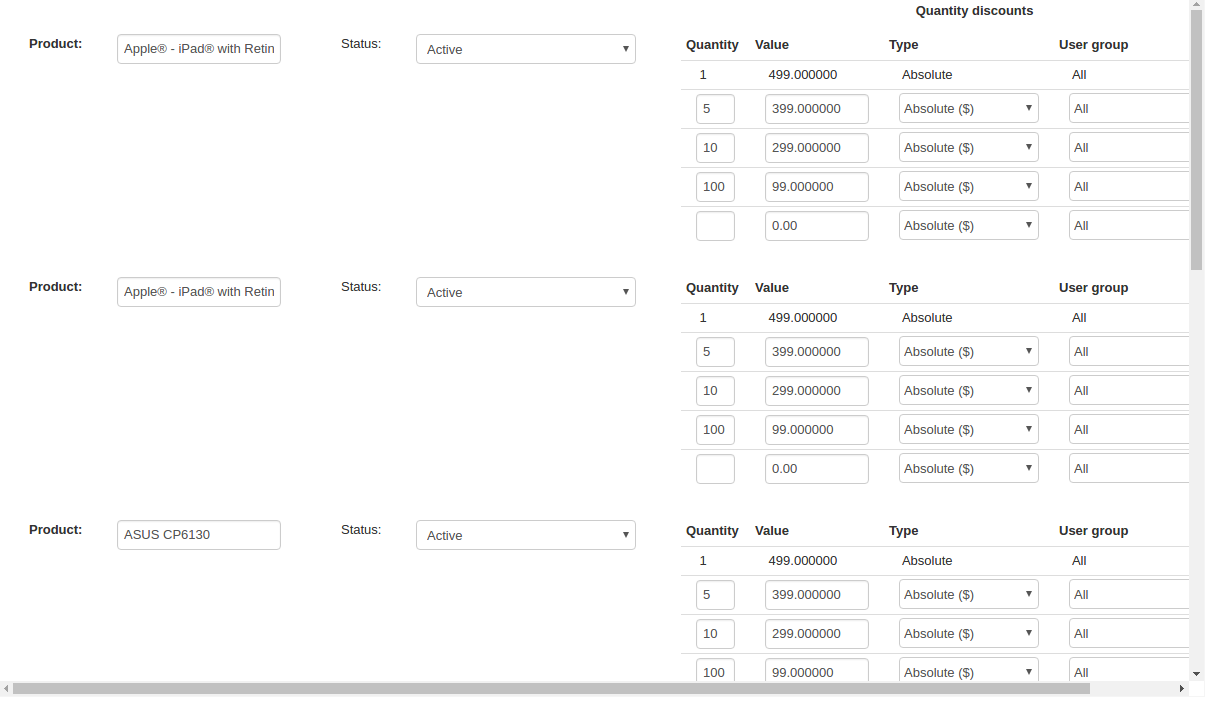The width and height of the screenshot is (1213, 712).
Task: Click User group All field beside ASUS block's 399.000000
Action: (x=1129, y=594)
